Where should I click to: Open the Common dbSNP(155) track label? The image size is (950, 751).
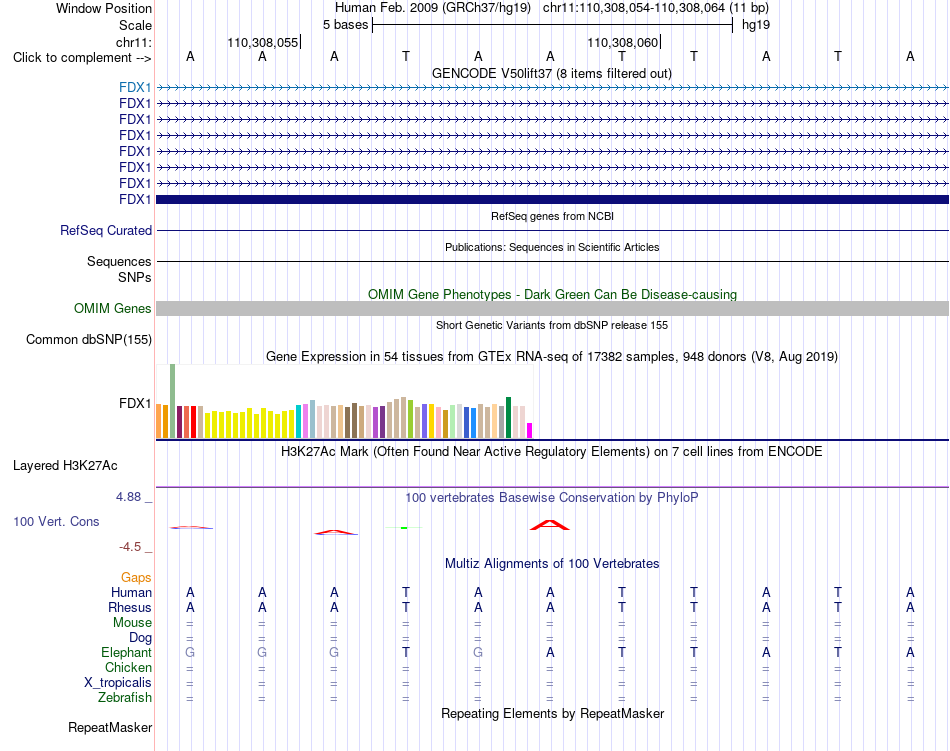click(x=89, y=339)
